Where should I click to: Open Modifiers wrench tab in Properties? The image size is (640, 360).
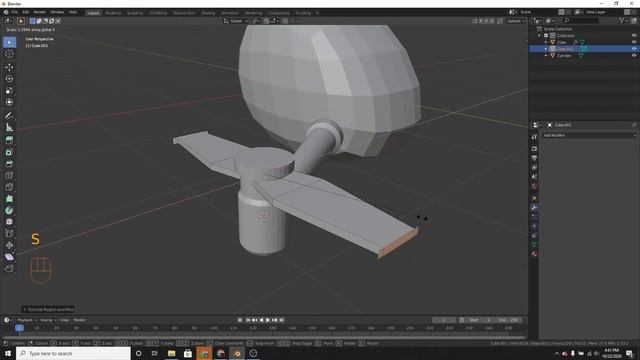pyautogui.click(x=534, y=207)
